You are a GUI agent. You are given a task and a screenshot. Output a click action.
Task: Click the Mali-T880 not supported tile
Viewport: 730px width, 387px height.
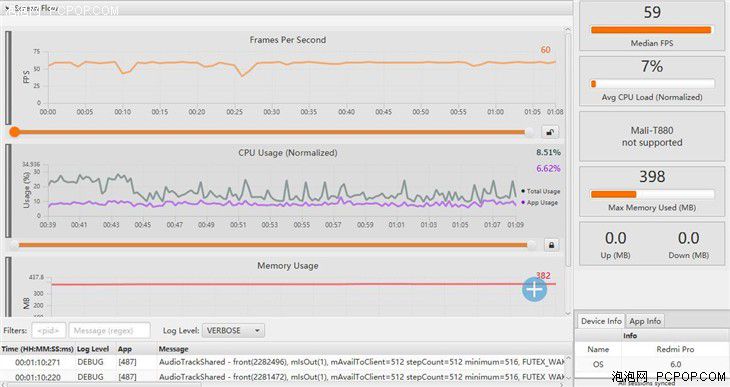(x=652, y=136)
